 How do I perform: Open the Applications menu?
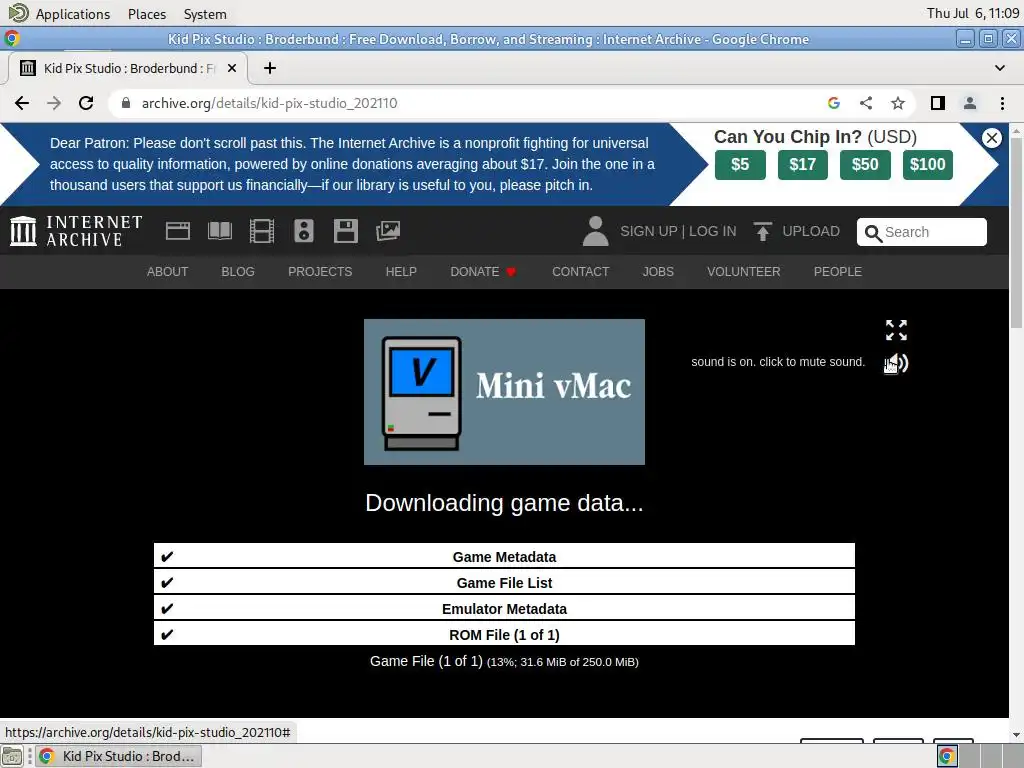[x=72, y=14]
